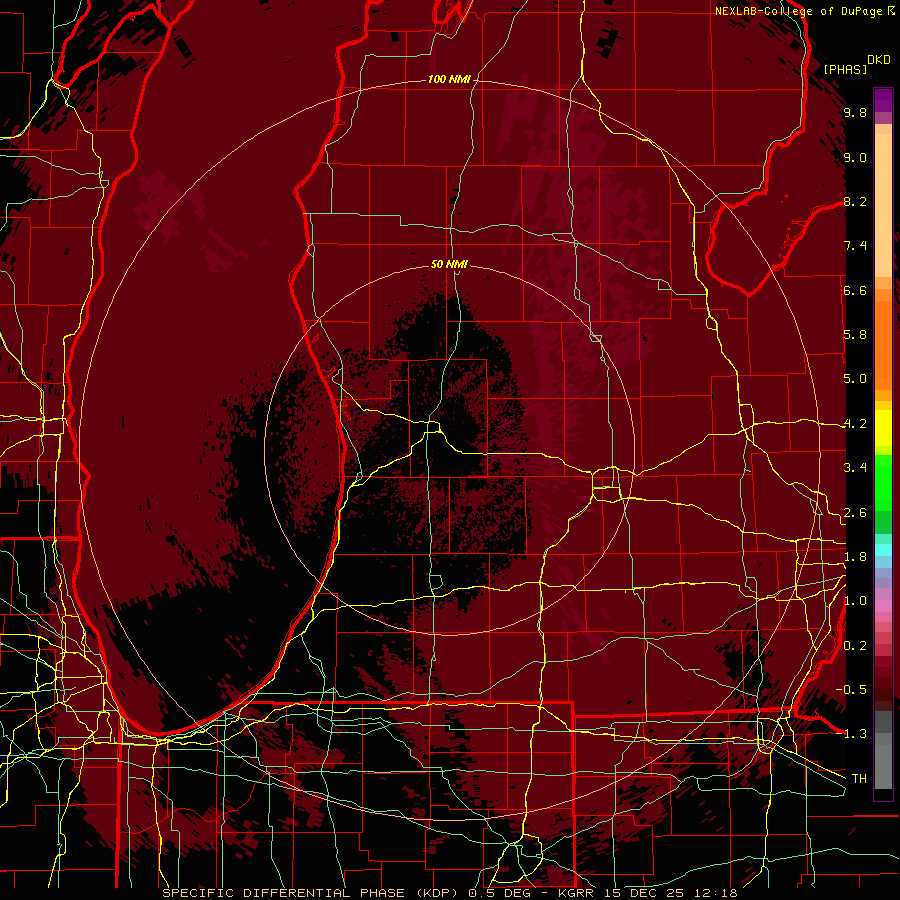
Task: Click the 5.8 value on the scale
Action: tap(855, 335)
